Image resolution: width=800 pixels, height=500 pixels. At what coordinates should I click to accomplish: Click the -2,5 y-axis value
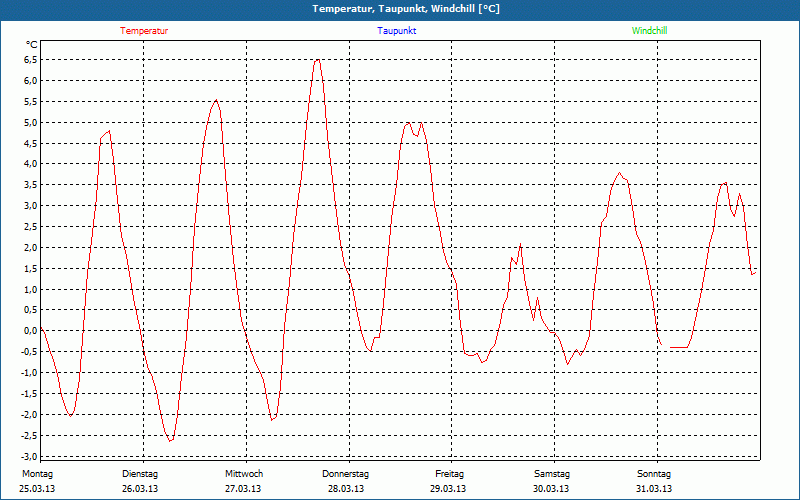pyautogui.click(x=29, y=435)
